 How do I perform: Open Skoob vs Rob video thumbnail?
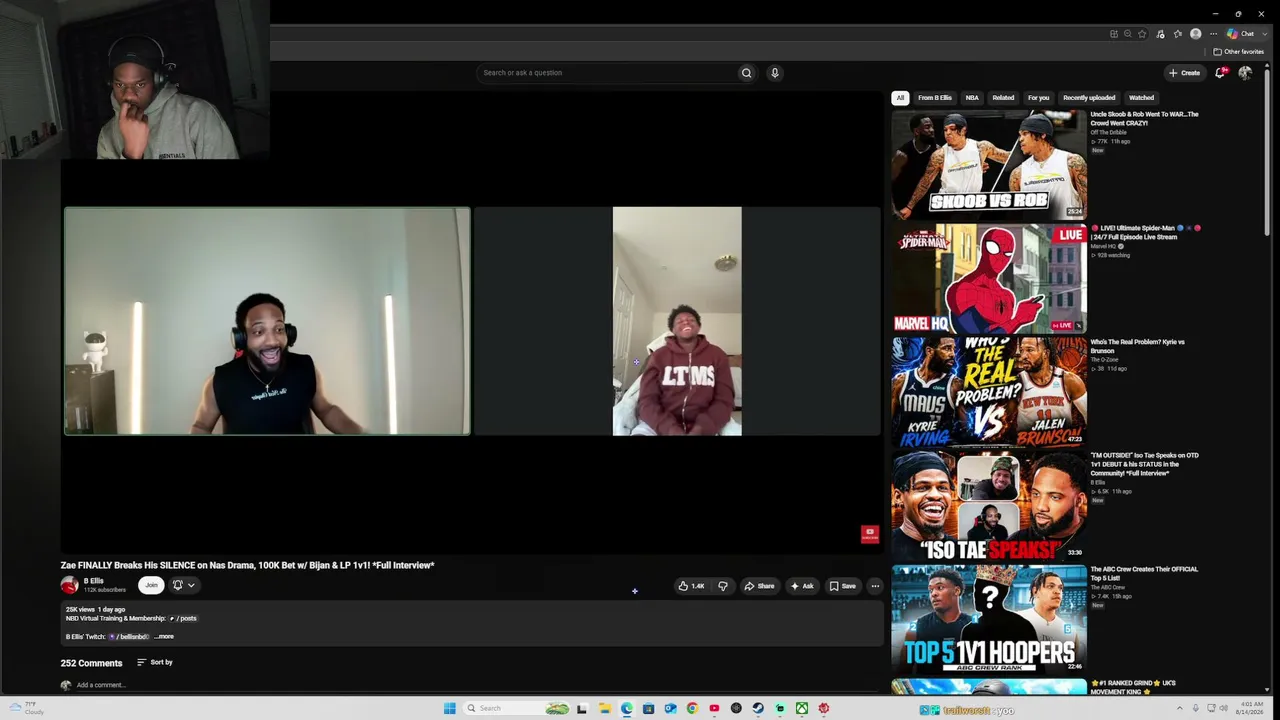pyautogui.click(x=989, y=164)
